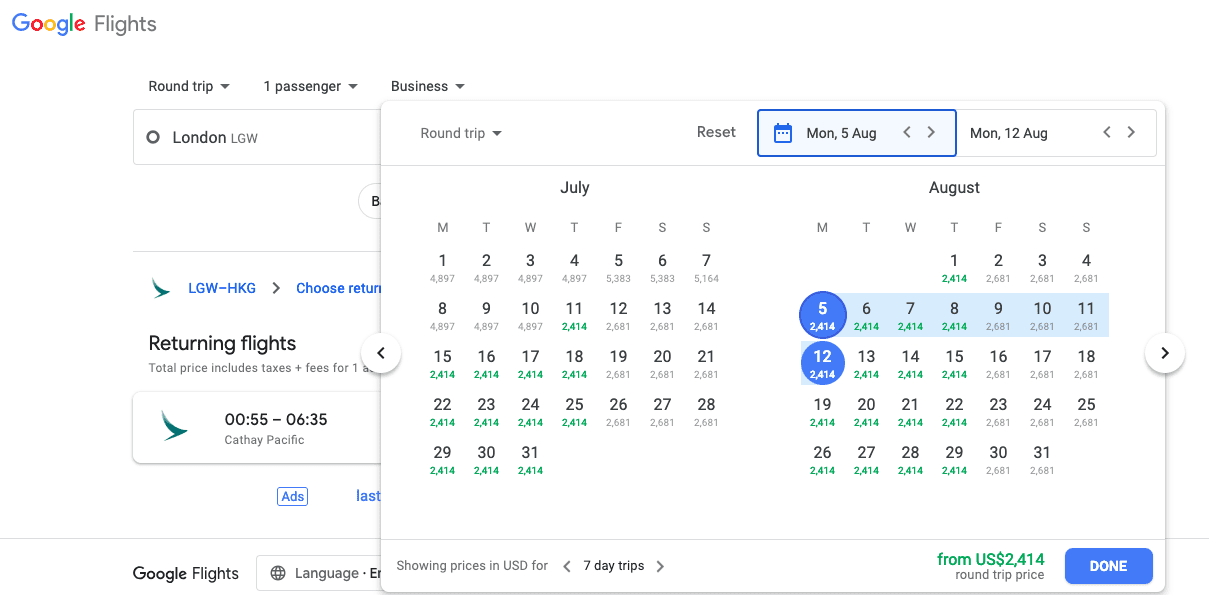Click the DONE button
Screen dimensions: 1209x595
coord(1108,566)
